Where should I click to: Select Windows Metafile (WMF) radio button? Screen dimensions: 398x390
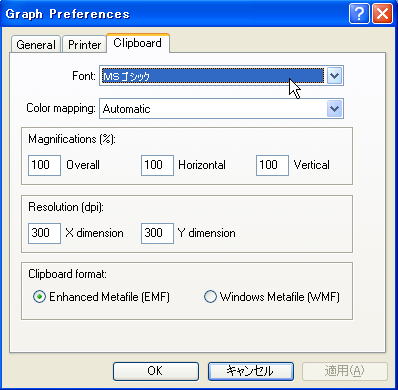pyautogui.click(x=210, y=296)
